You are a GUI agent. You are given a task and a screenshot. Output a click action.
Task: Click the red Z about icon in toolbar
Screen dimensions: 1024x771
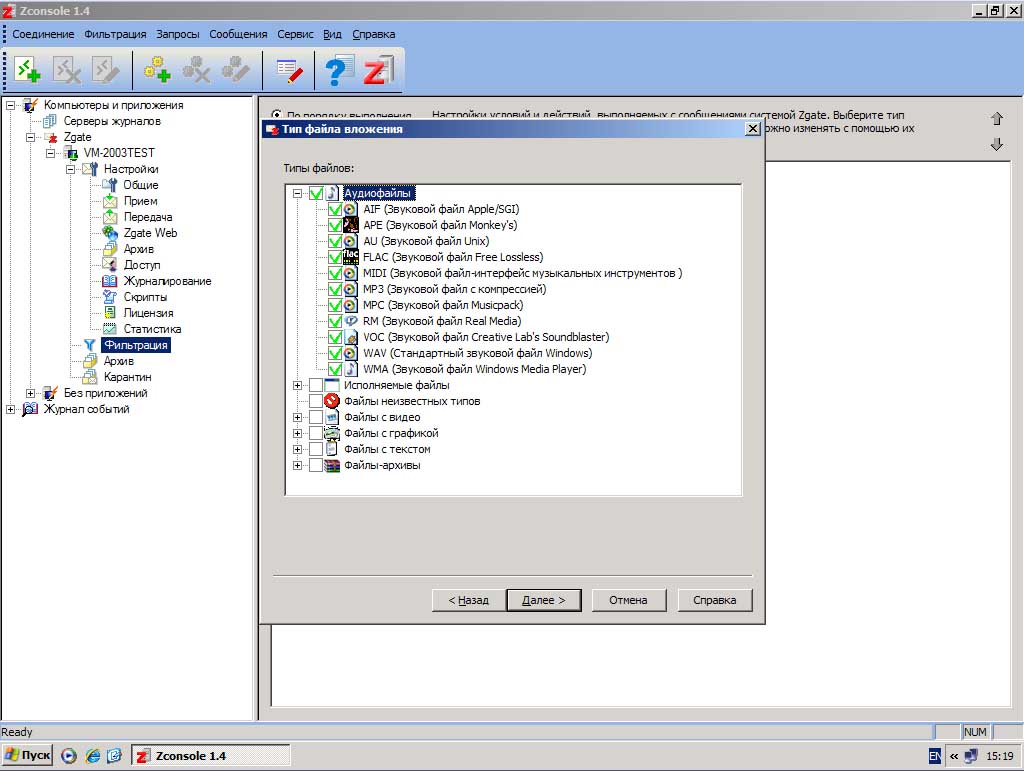point(378,70)
